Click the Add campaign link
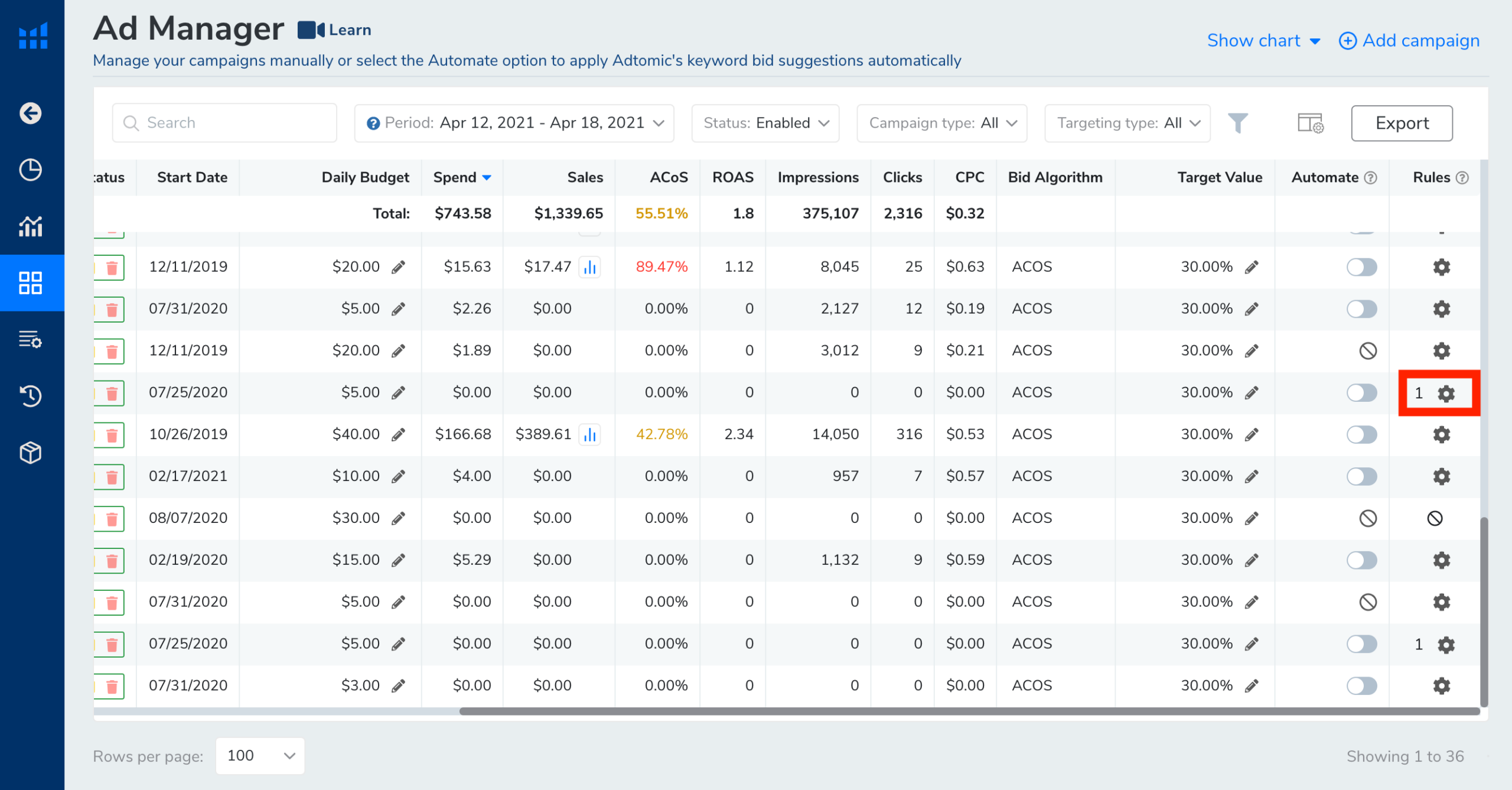Image resolution: width=1512 pixels, height=790 pixels. [1409, 40]
